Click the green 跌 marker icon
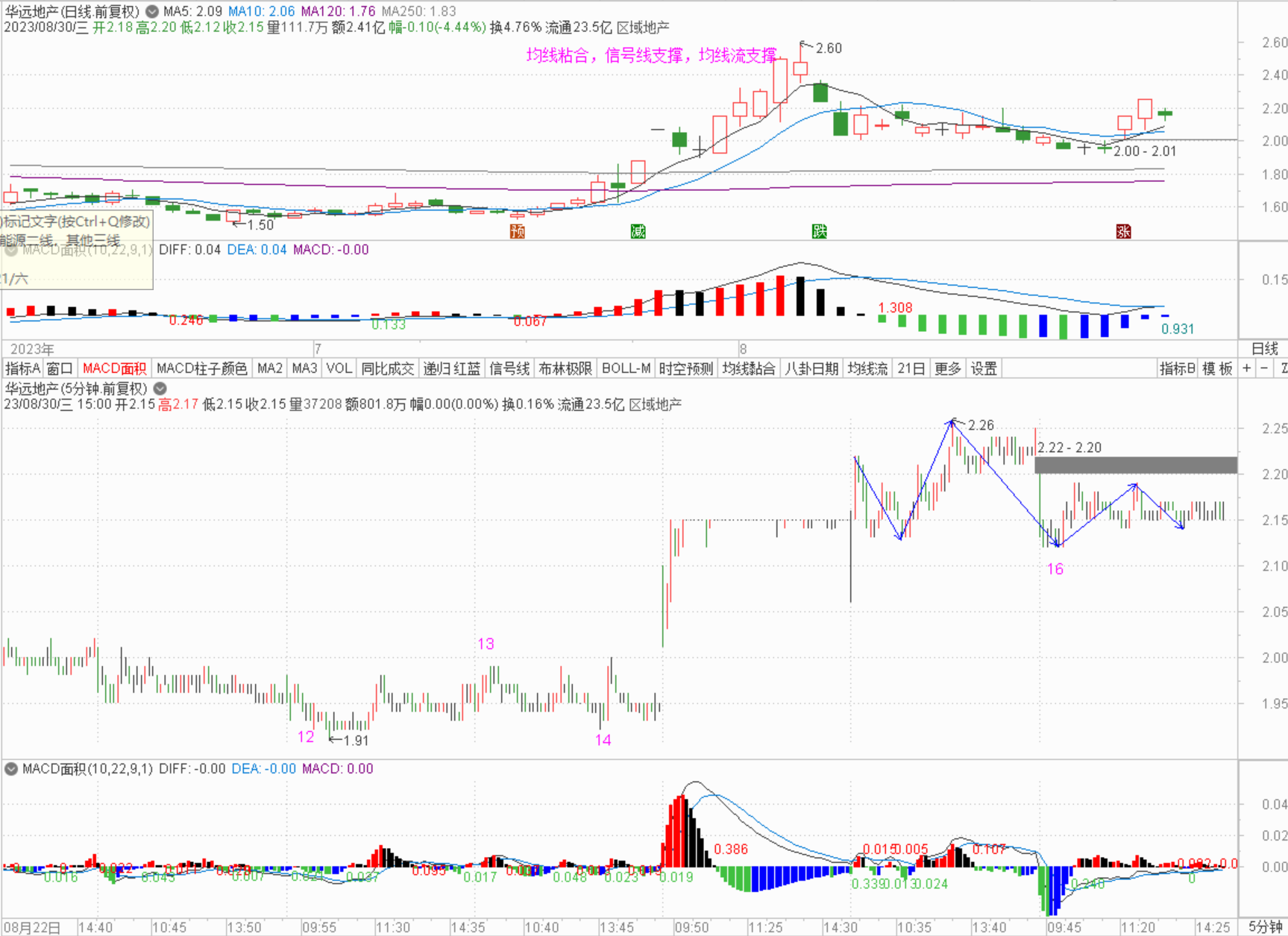 (820, 231)
